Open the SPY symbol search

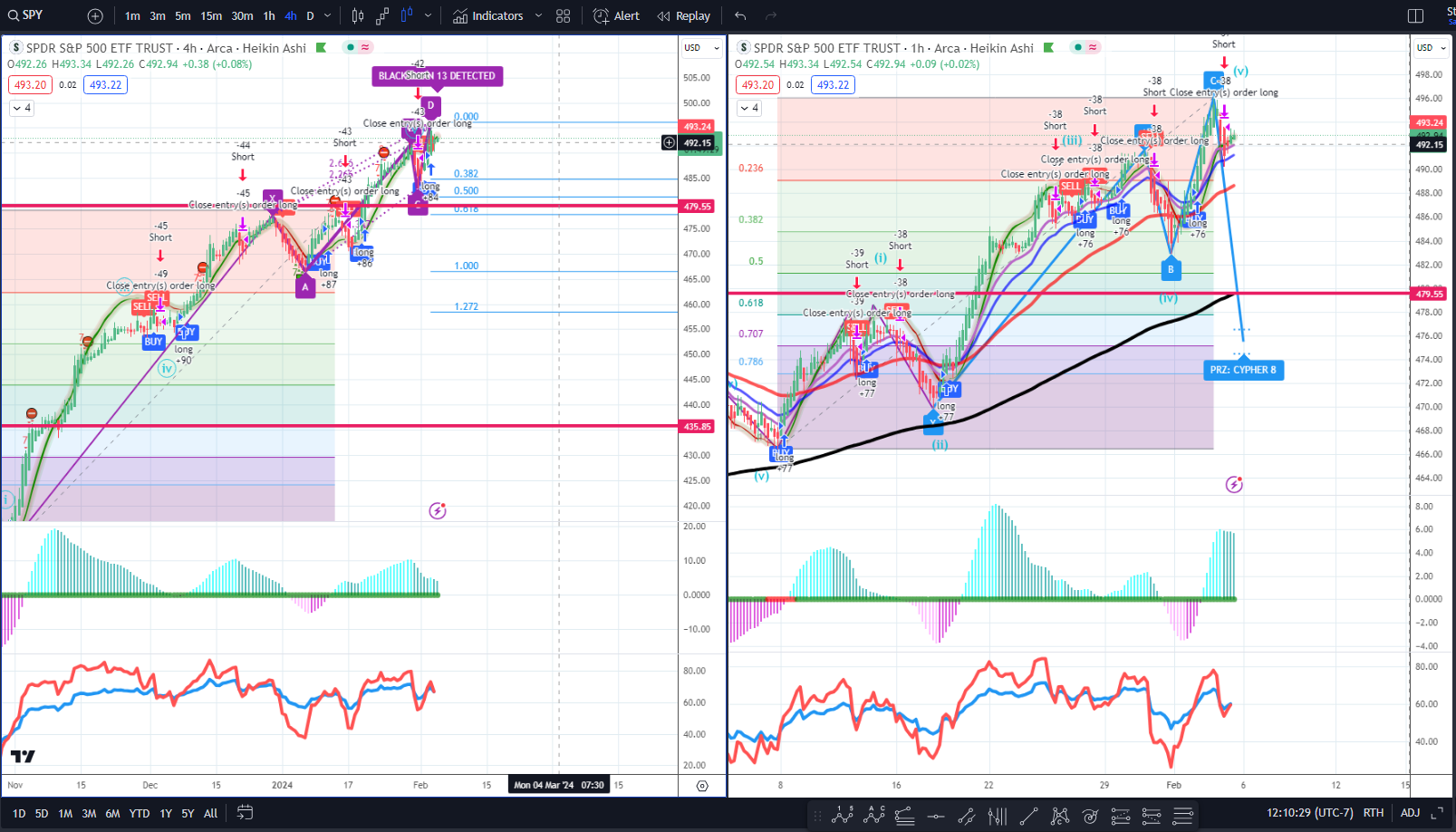coord(25,15)
